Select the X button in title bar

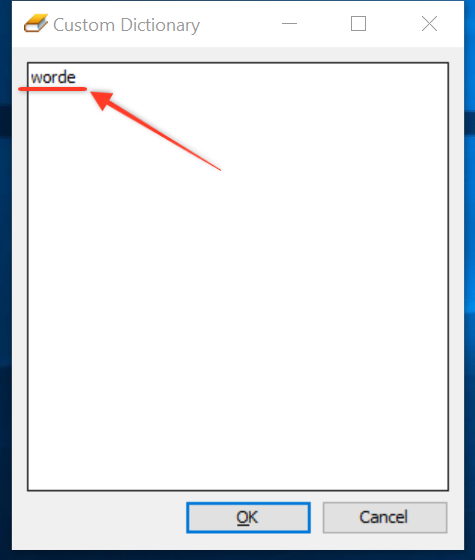[x=429, y=24]
